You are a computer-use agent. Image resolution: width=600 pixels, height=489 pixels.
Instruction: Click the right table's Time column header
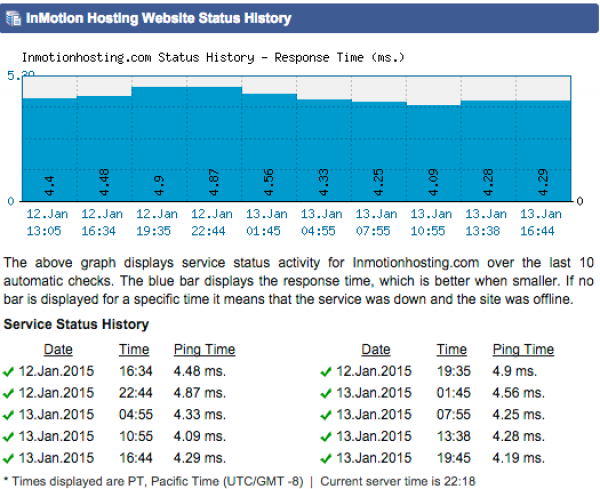[x=451, y=349]
